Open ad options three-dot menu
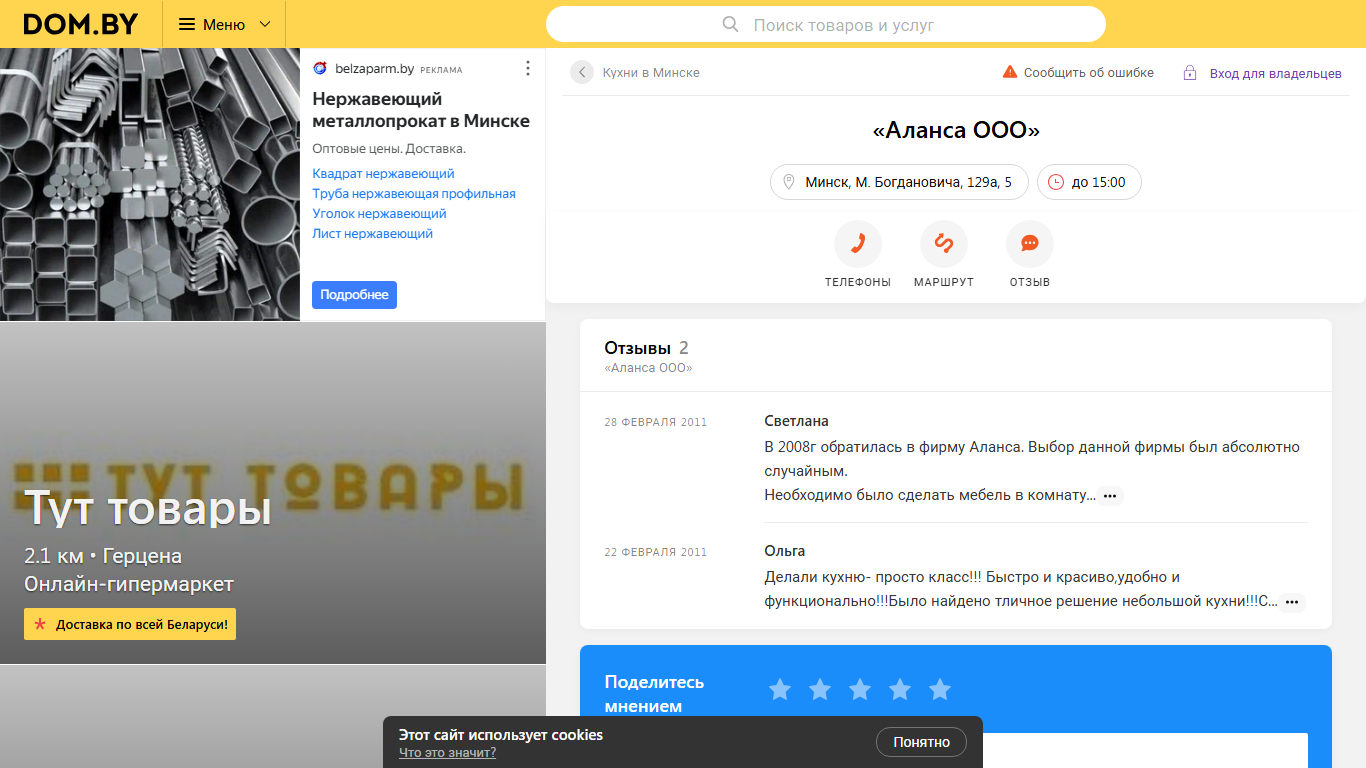Image resolution: width=1366 pixels, height=768 pixels. 528,68
